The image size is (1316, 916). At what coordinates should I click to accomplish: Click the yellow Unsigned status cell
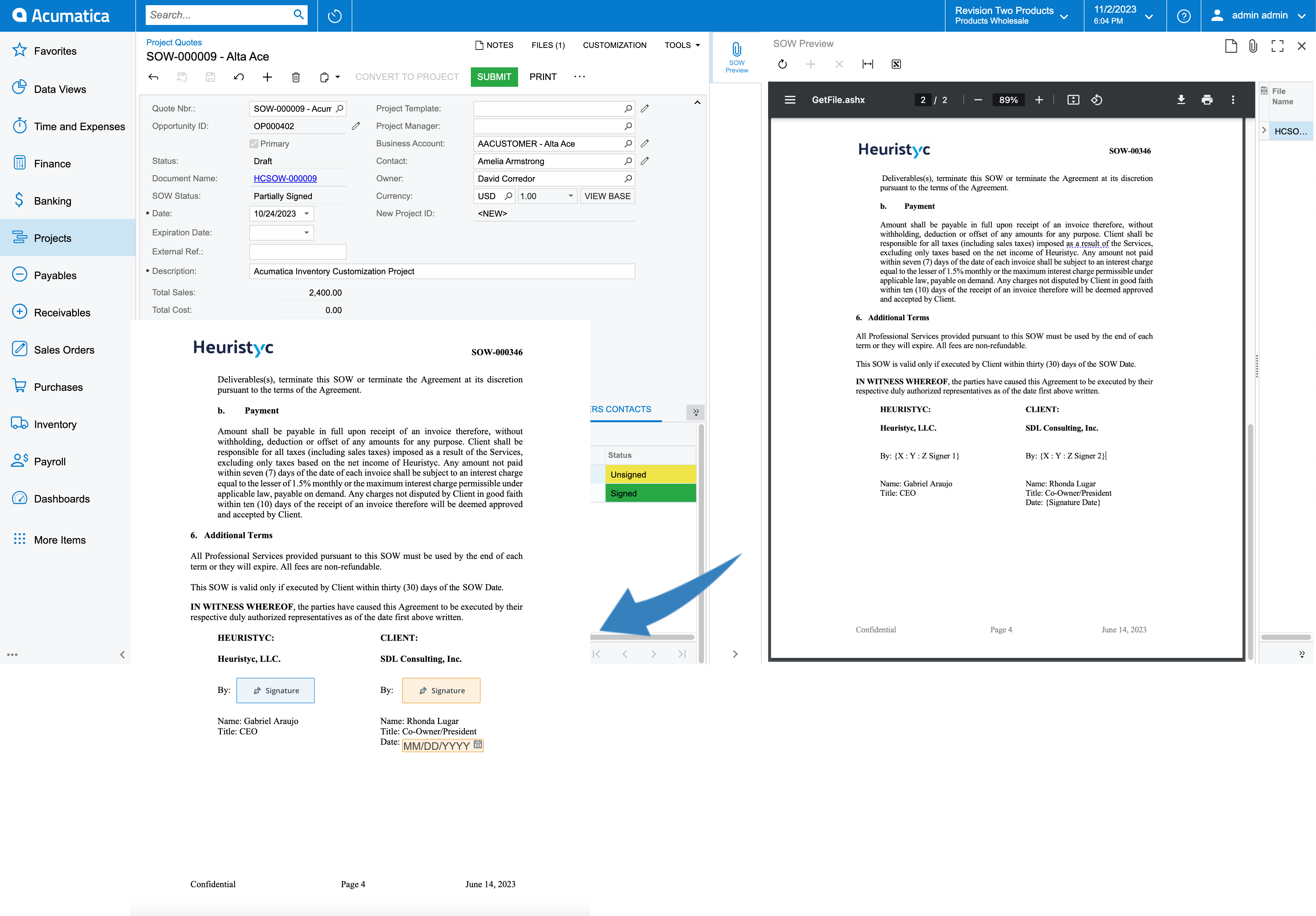coord(651,474)
